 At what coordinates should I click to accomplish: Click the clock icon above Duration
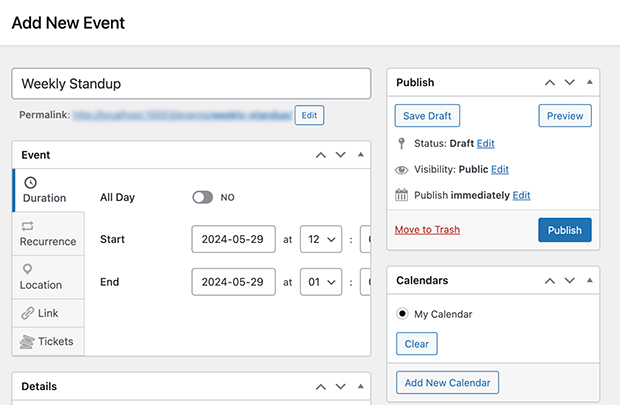(30, 183)
